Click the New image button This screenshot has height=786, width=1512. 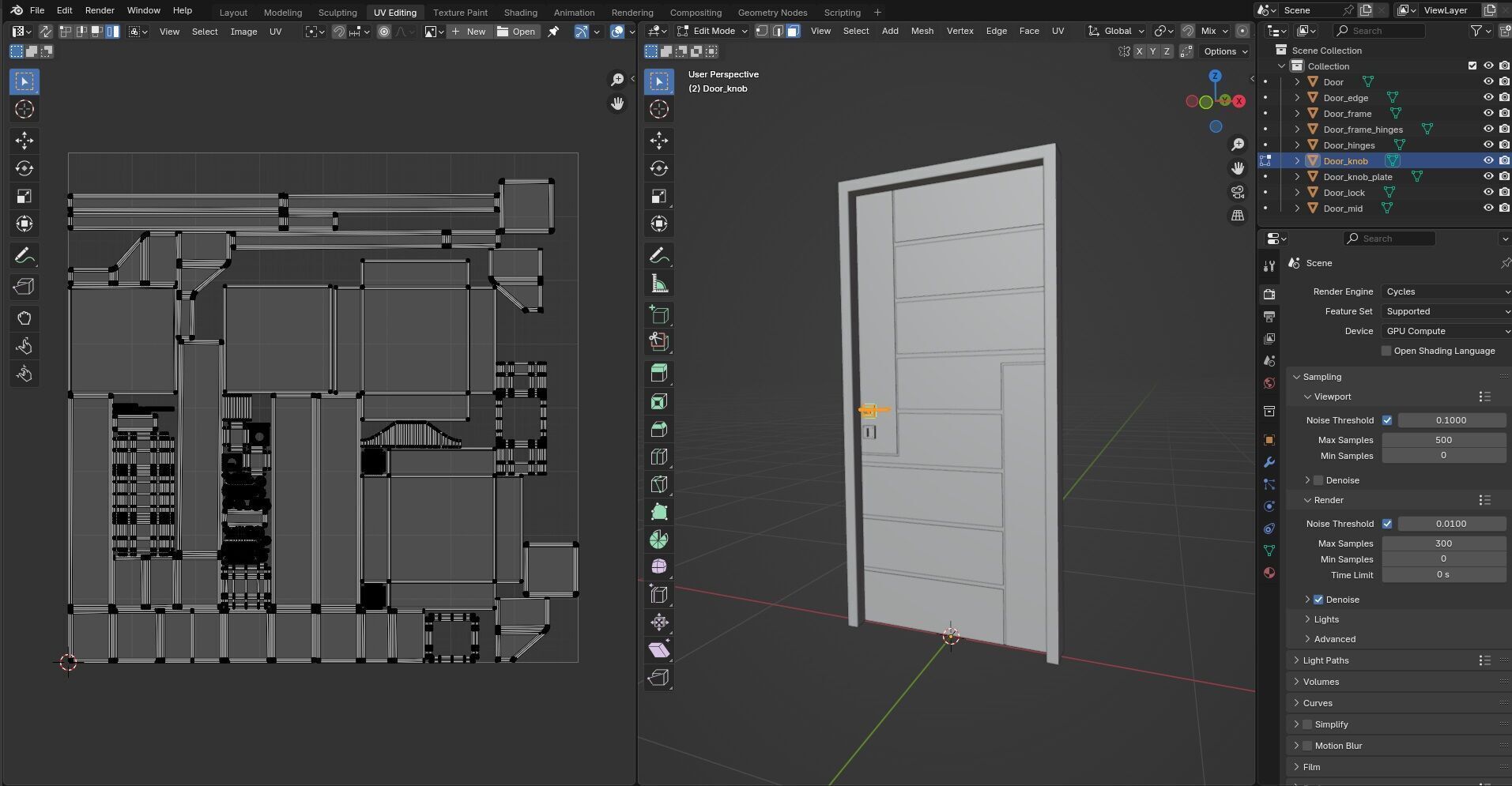click(x=468, y=32)
